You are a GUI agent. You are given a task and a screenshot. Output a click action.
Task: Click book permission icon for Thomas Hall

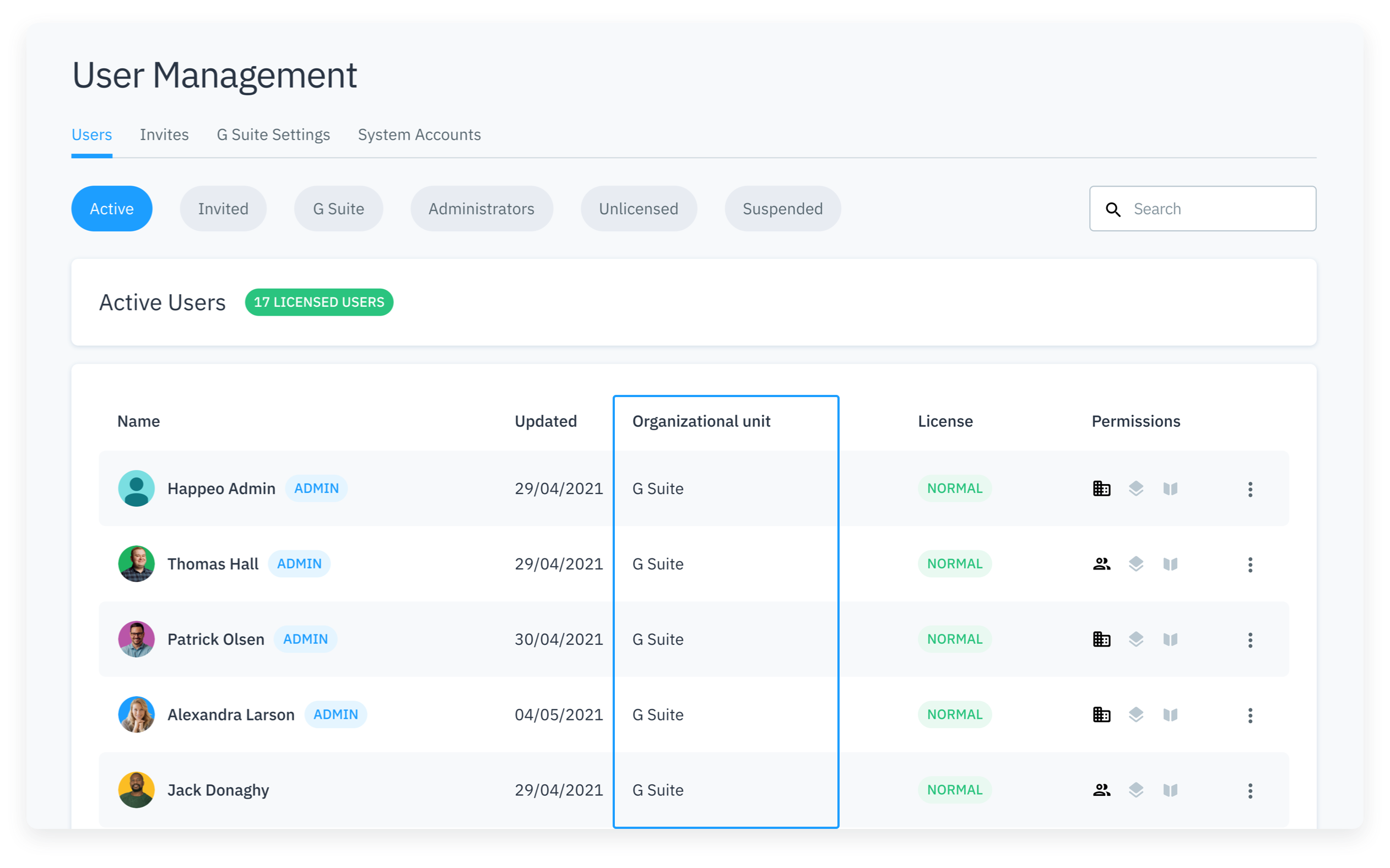1170,564
